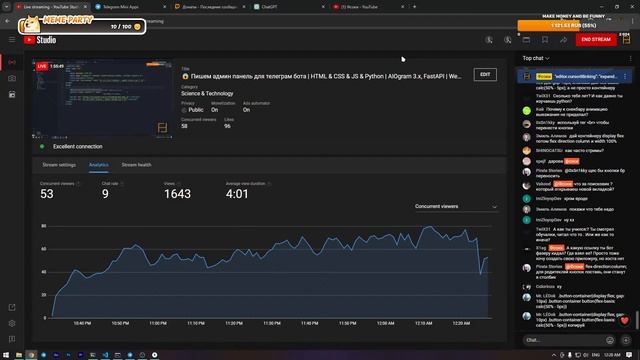Image resolution: width=640 pixels, height=360 pixels.
Task: Click the live stream preview thumbnail
Action: [x=102, y=100]
